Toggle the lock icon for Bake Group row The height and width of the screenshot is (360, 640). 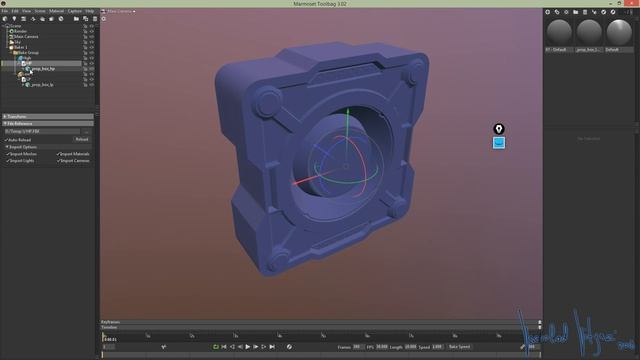pyautogui.click(x=85, y=53)
